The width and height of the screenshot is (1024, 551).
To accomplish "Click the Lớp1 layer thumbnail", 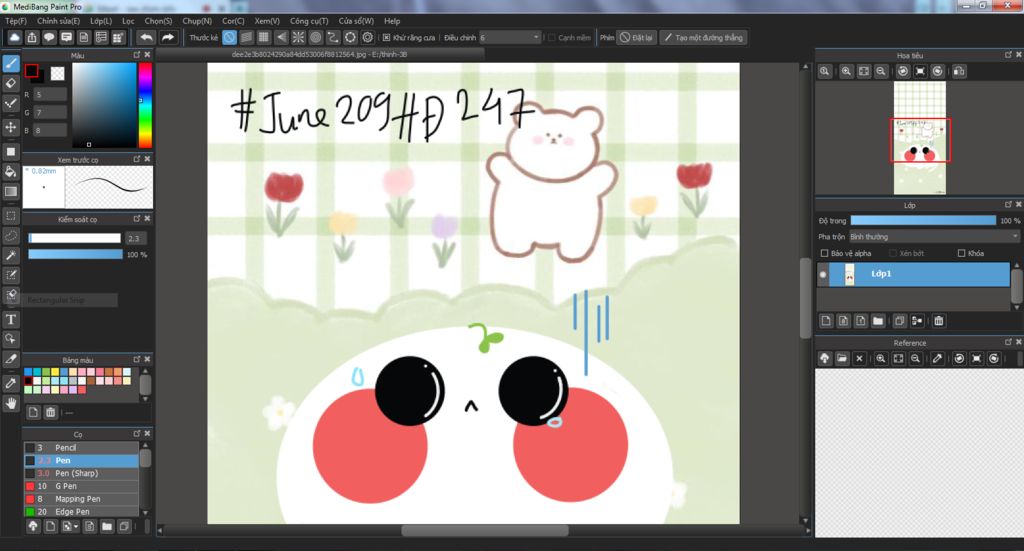I will [x=850, y=274].
